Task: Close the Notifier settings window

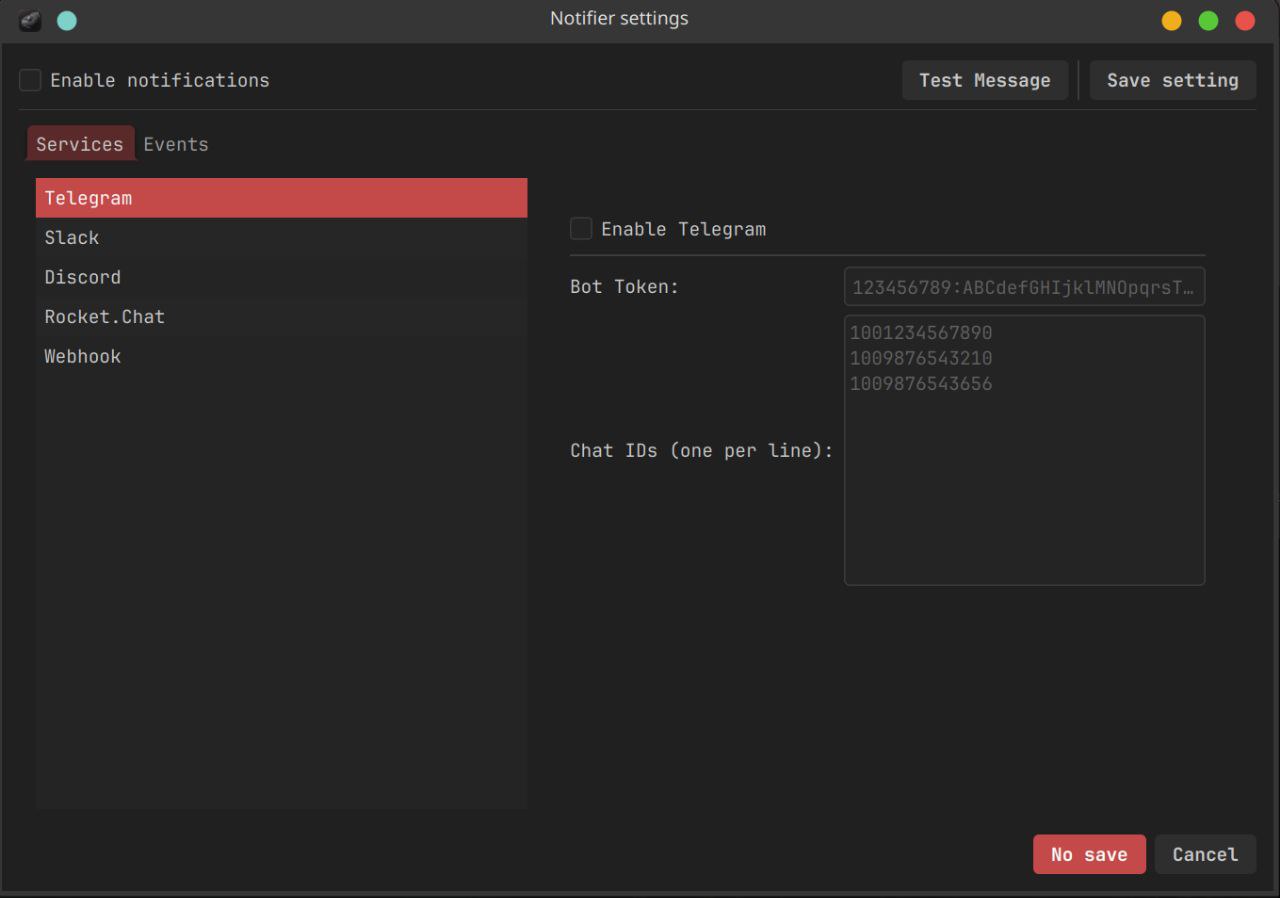Action: pos(1245,20)
